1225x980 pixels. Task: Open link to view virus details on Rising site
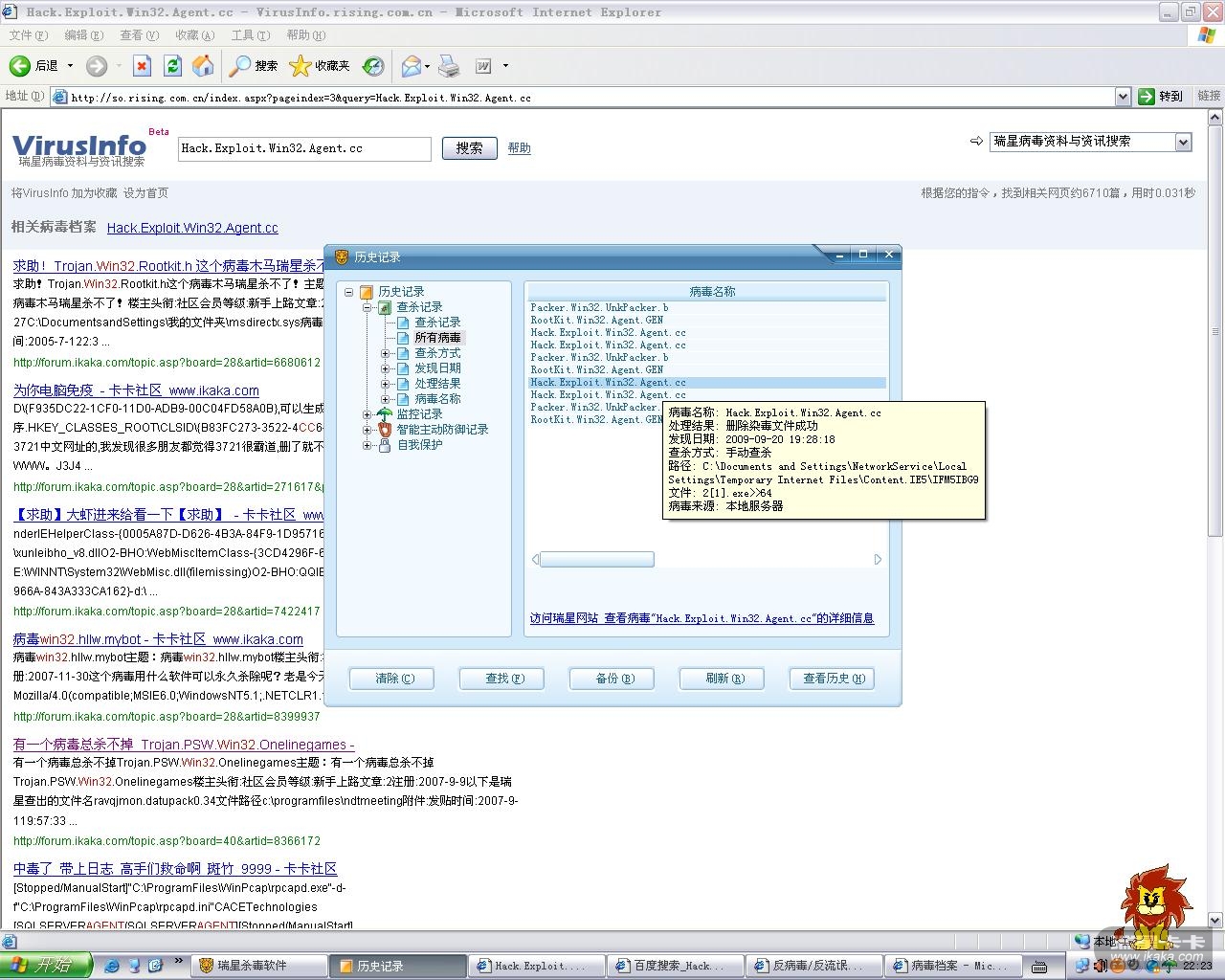702,618
